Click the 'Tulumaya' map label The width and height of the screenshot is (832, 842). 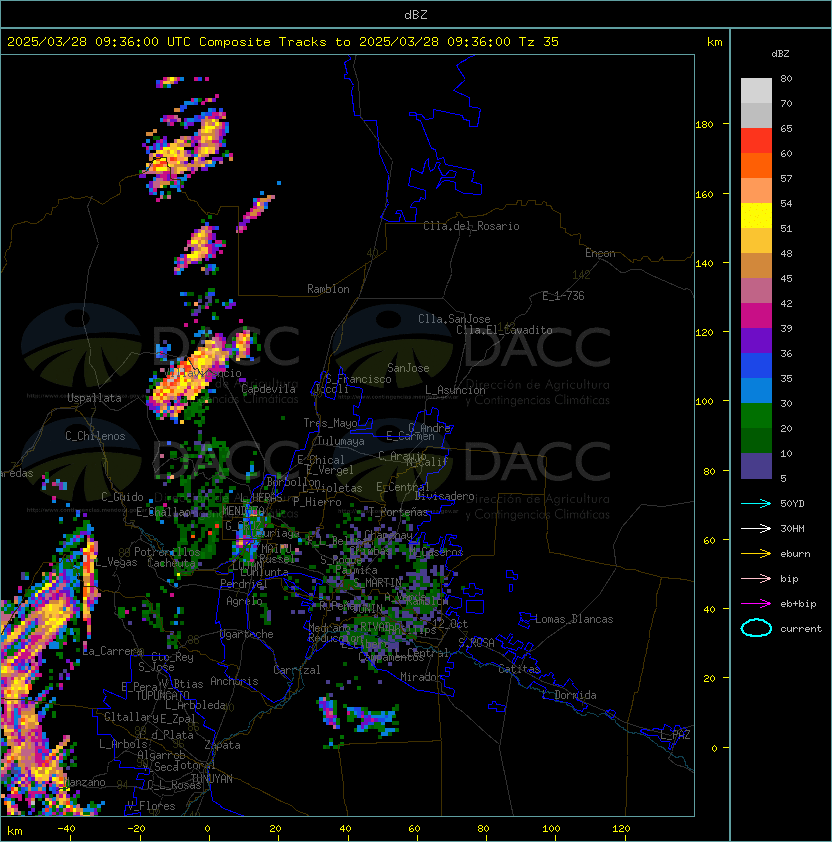click(x=341, y=441)
